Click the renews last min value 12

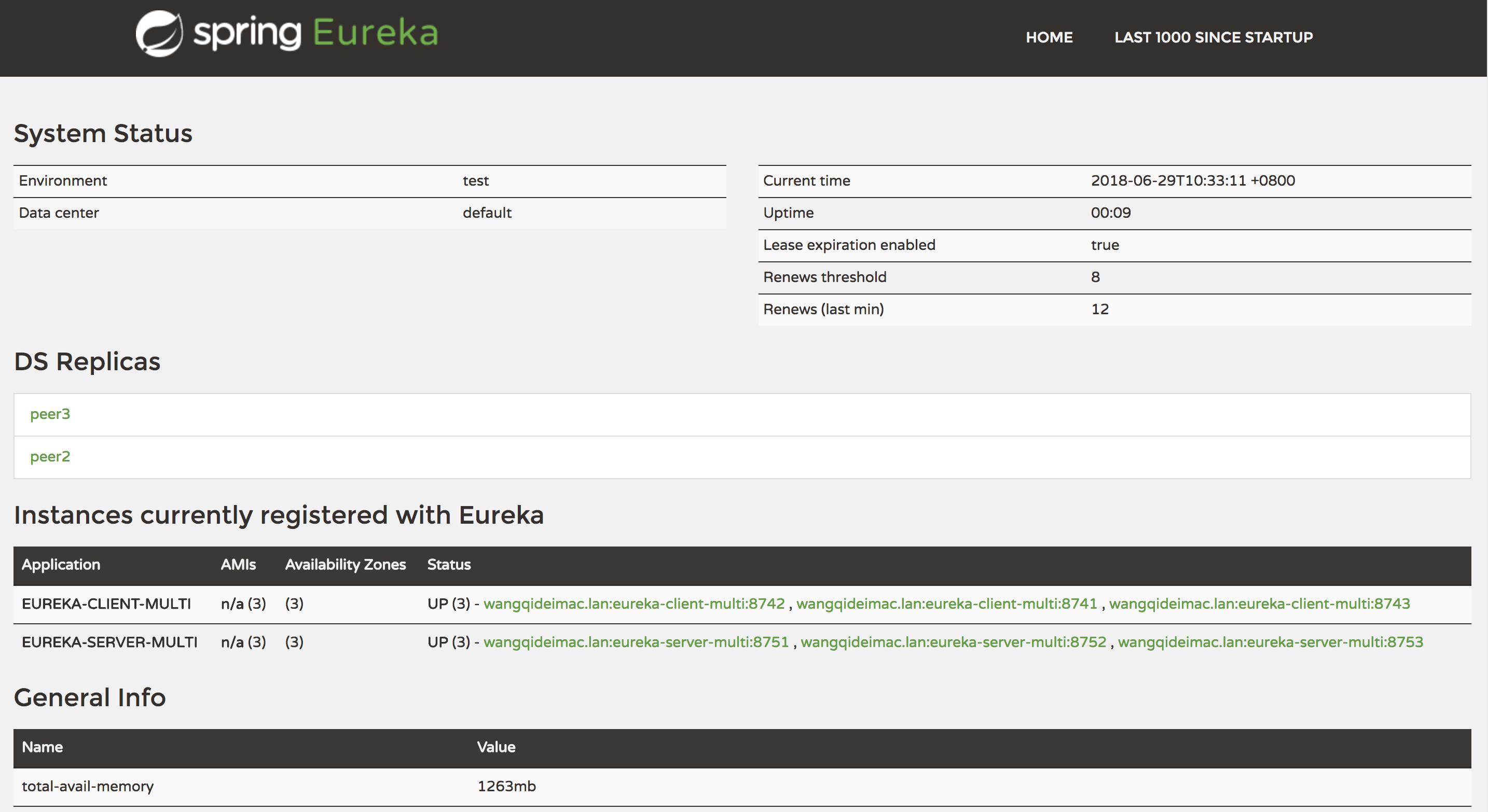tap(1099, 310)
